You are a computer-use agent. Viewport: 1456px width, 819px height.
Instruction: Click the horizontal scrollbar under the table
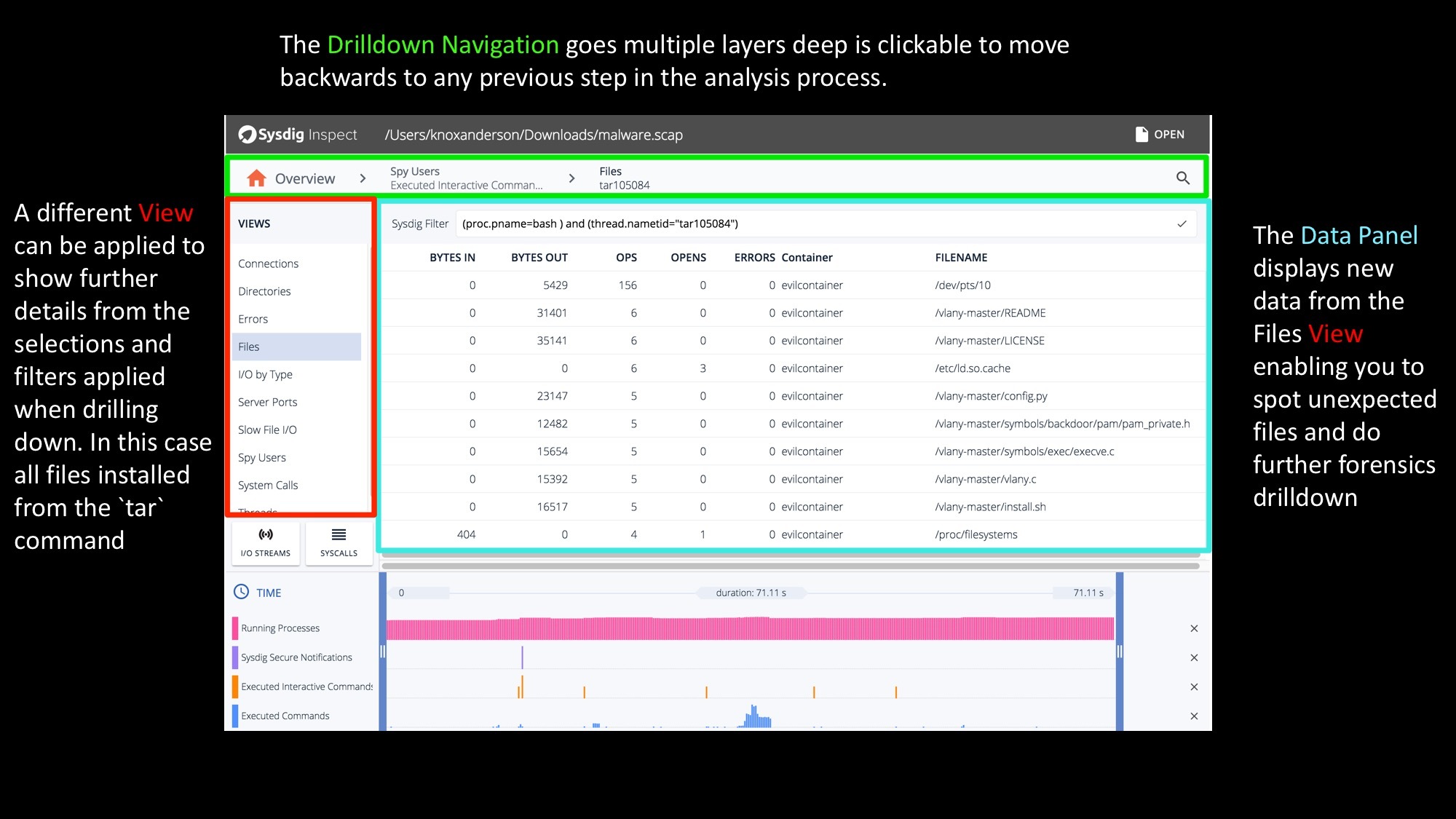click(x=791, y=566)
